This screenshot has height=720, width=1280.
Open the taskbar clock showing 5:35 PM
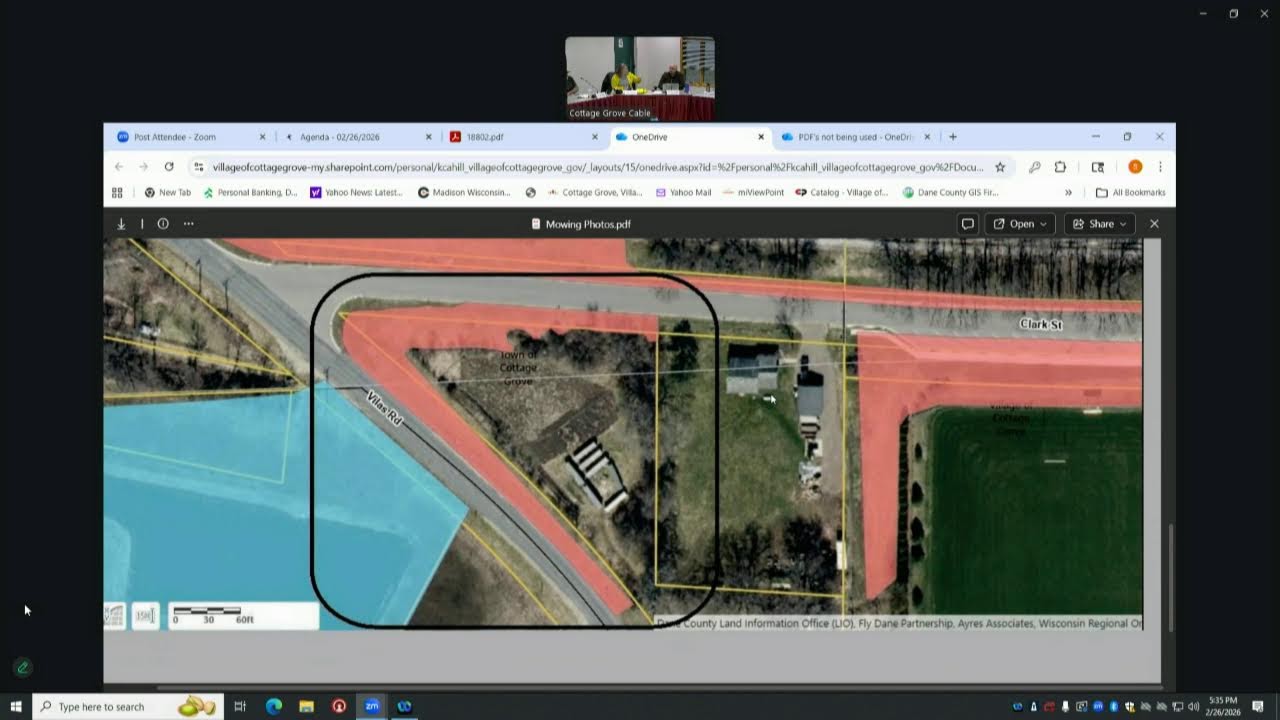pos(1223,707)
